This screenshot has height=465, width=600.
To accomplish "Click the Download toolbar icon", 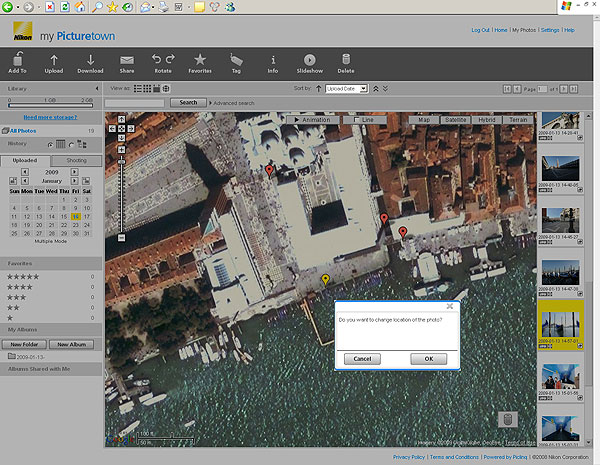I will coord(90,63).
